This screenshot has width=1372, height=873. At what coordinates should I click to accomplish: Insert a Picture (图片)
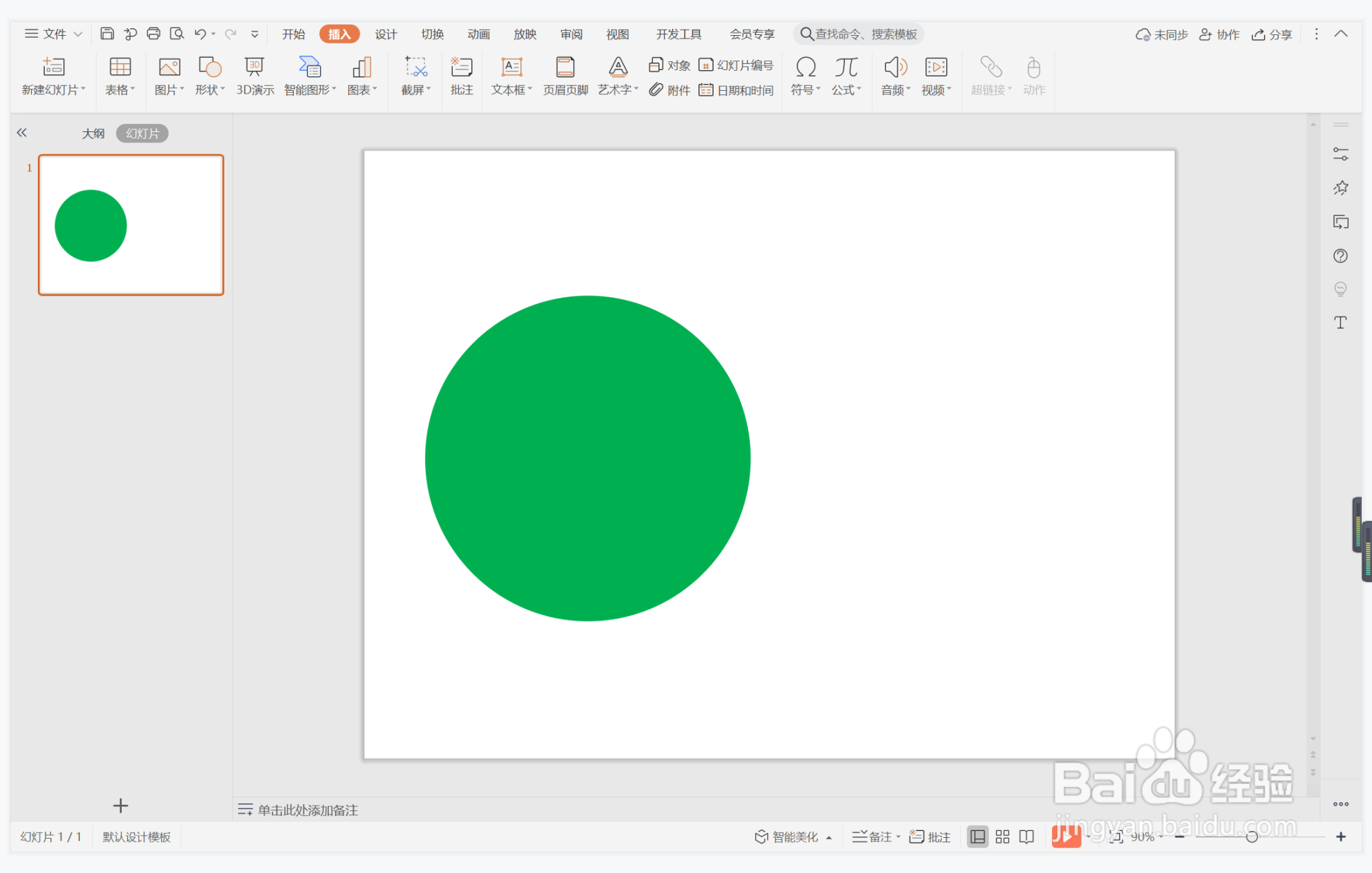coord(169,76)
